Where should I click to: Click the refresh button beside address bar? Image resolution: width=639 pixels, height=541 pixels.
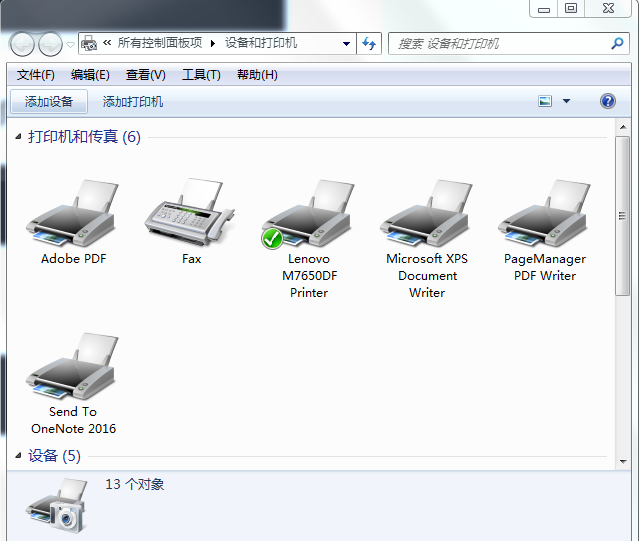(x=369, y=43)
